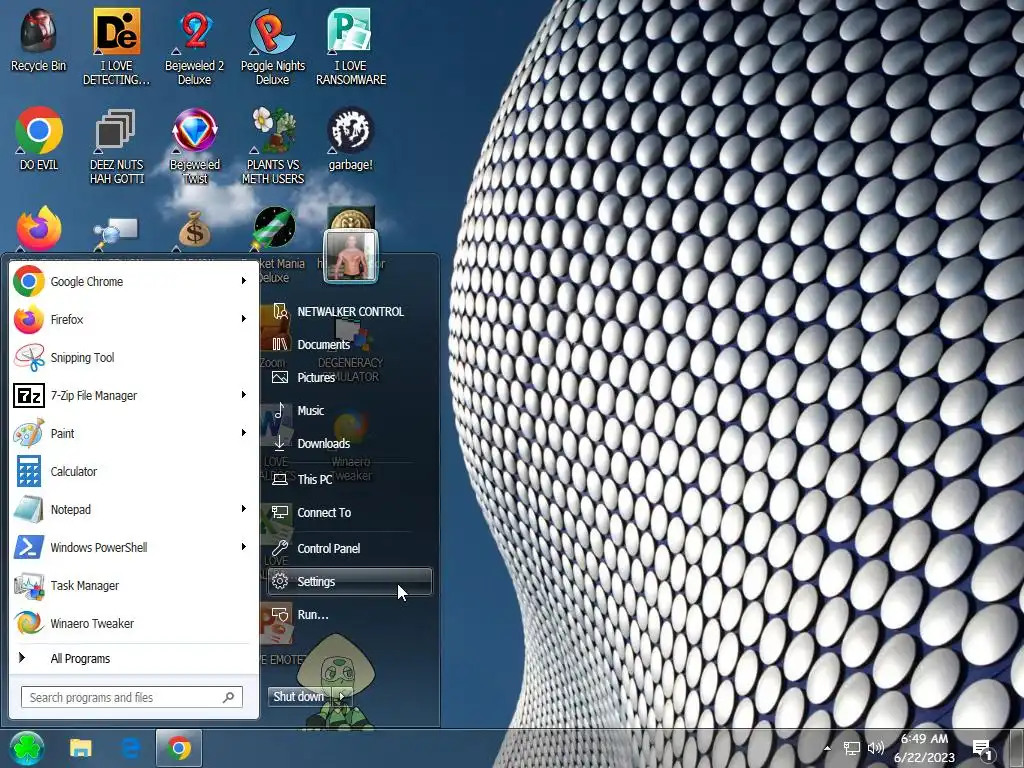
Task: Expand the Google Chrome jump list arrow
Action: click(244, 281)
